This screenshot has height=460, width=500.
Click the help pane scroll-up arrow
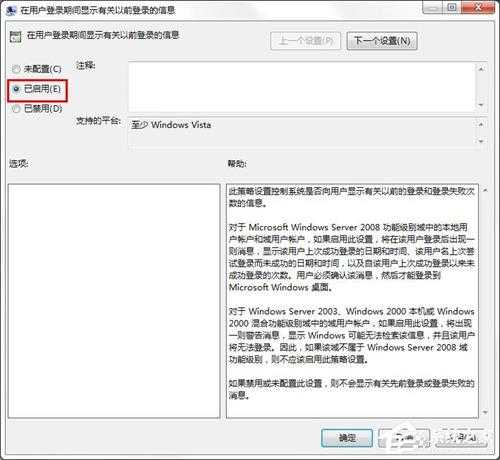click(x=485, y=190)
